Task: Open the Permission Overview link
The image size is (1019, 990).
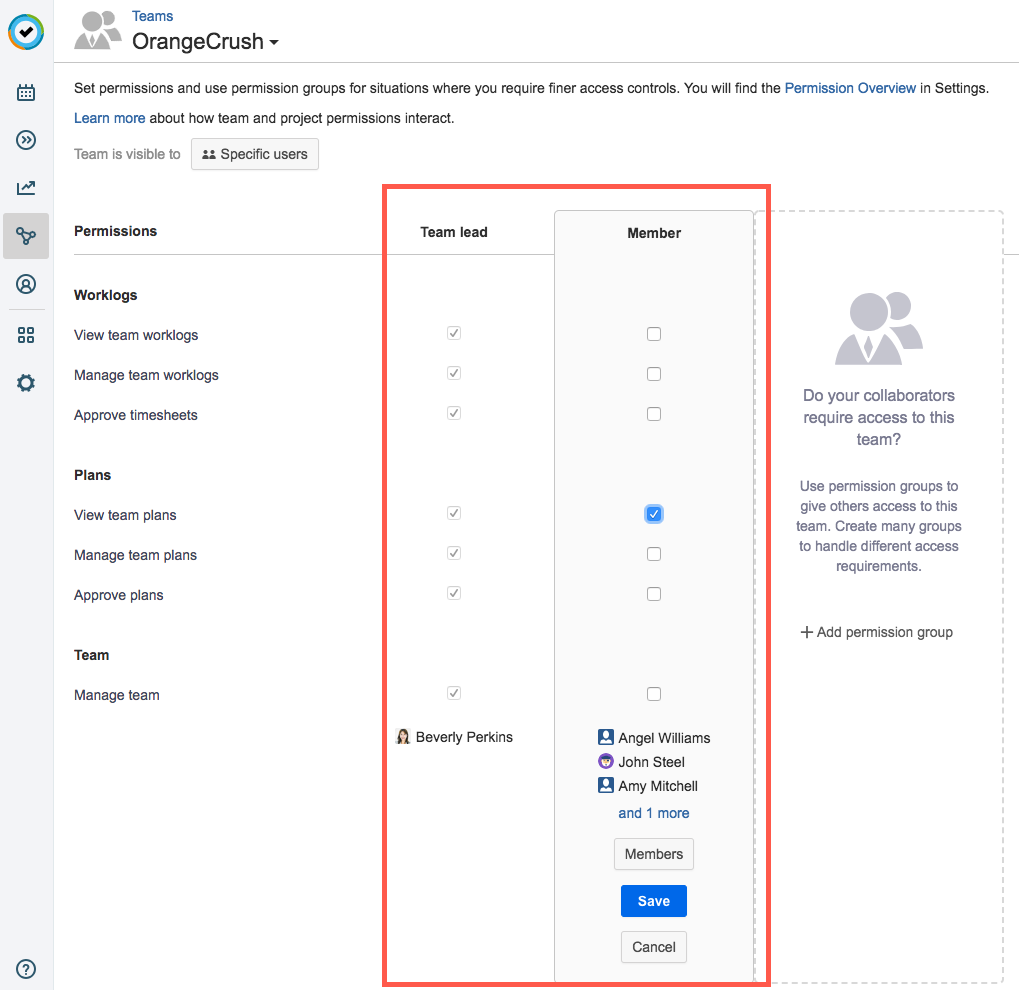Action: pyautogui.click(x=850, y=88)
